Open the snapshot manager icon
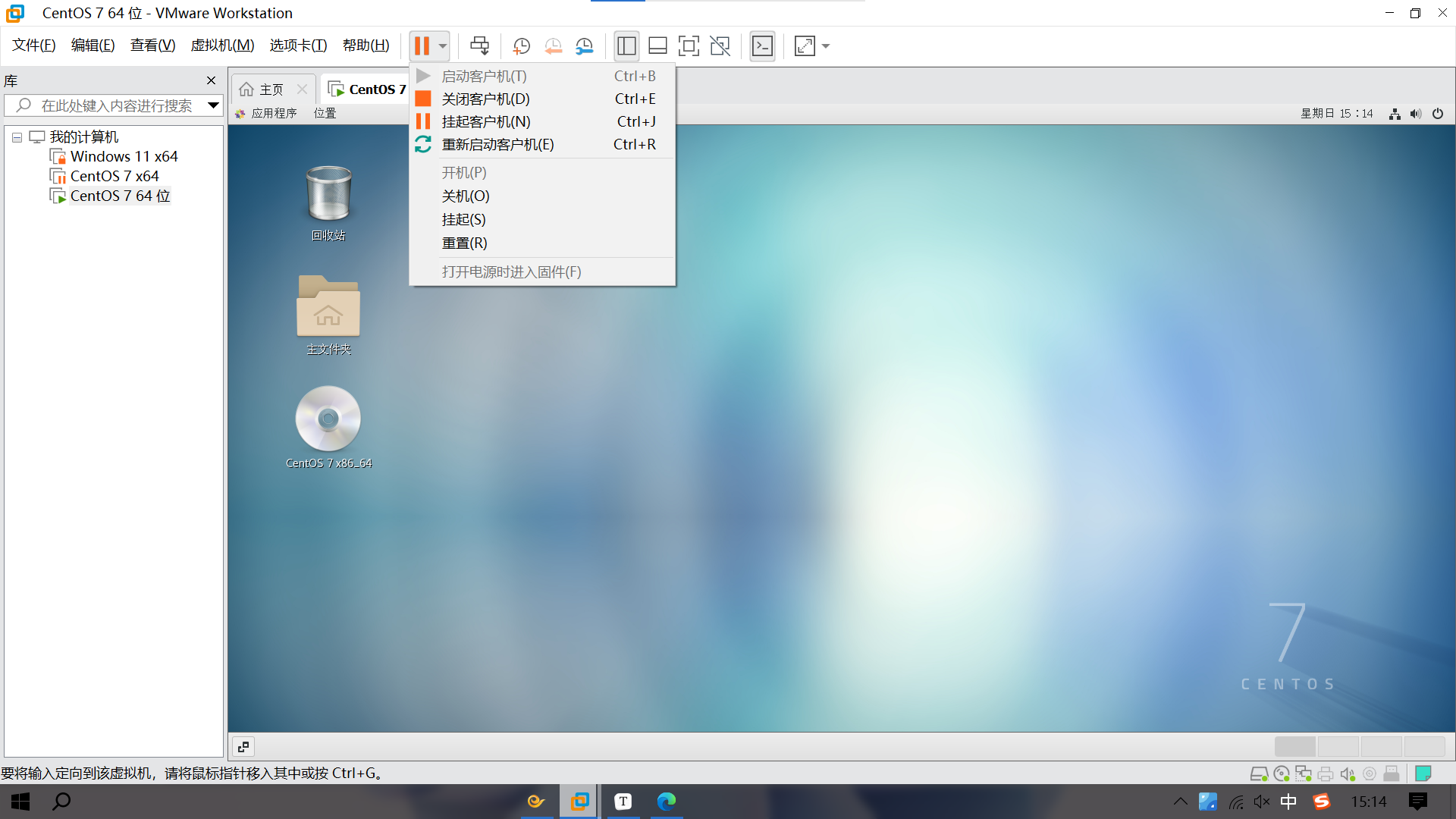 584,46
